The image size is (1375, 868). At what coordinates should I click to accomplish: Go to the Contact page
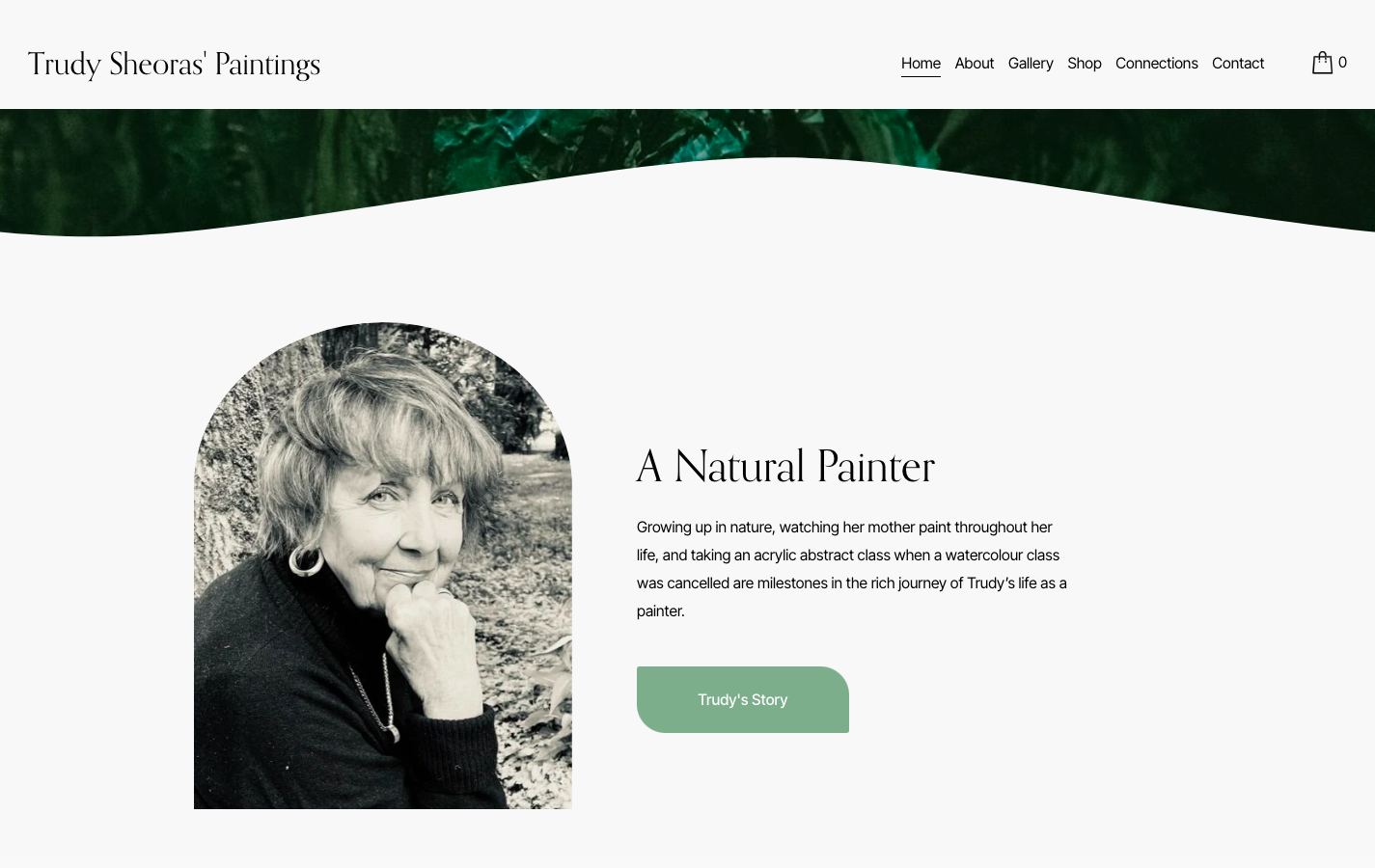coord(1238,64)
